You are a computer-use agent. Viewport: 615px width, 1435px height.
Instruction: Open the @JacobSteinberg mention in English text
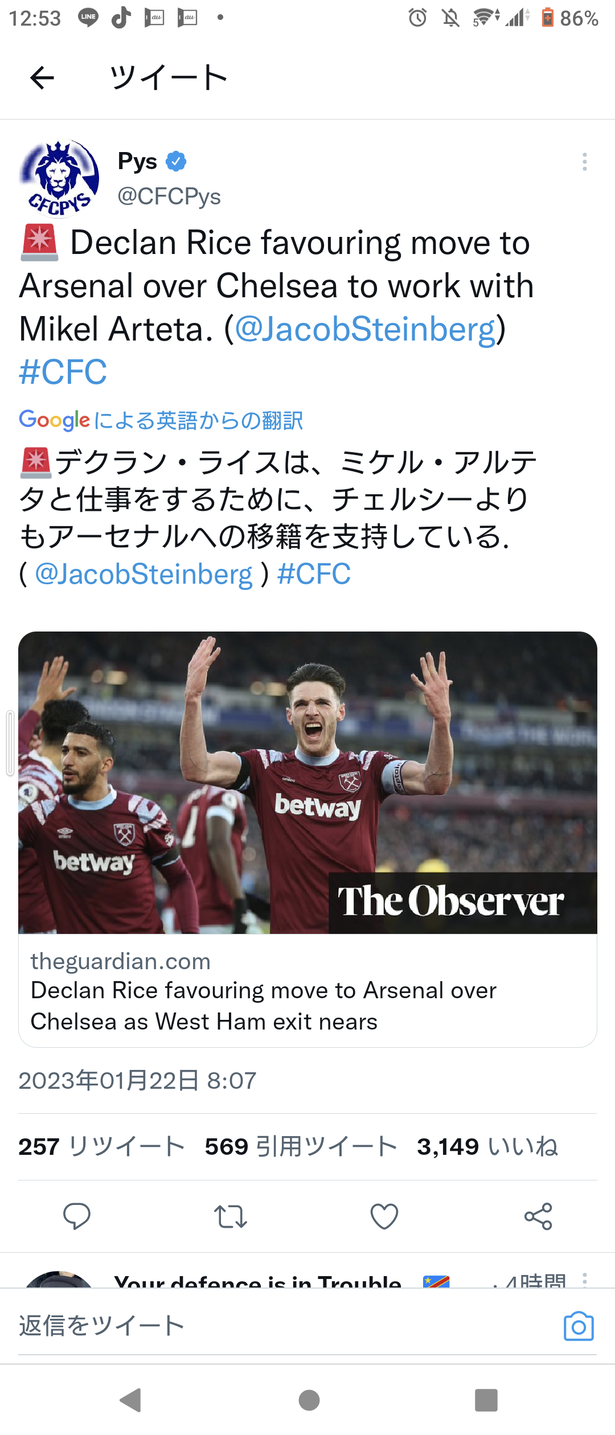pyautogui.click(x=365, y=329)
